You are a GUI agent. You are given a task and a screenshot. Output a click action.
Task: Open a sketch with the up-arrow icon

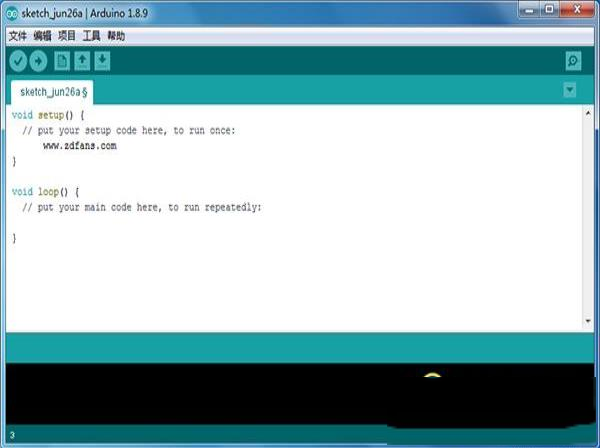(82, 61)
